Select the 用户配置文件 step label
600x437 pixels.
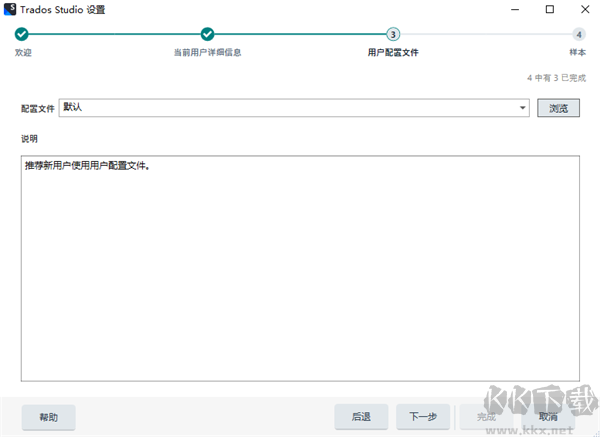(x=393, y=52)
